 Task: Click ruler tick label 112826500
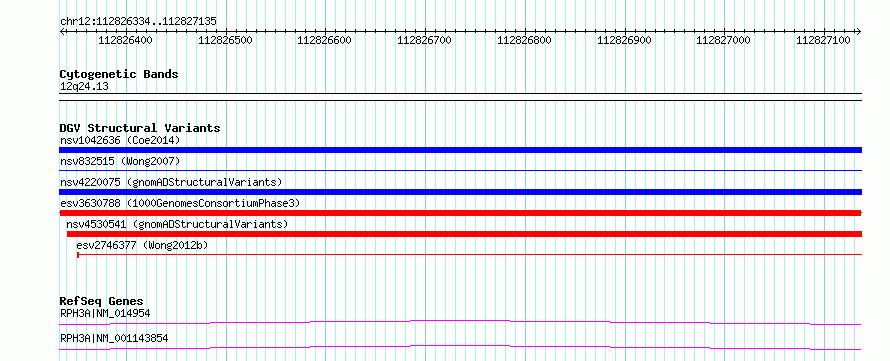[x=225, y=40]
